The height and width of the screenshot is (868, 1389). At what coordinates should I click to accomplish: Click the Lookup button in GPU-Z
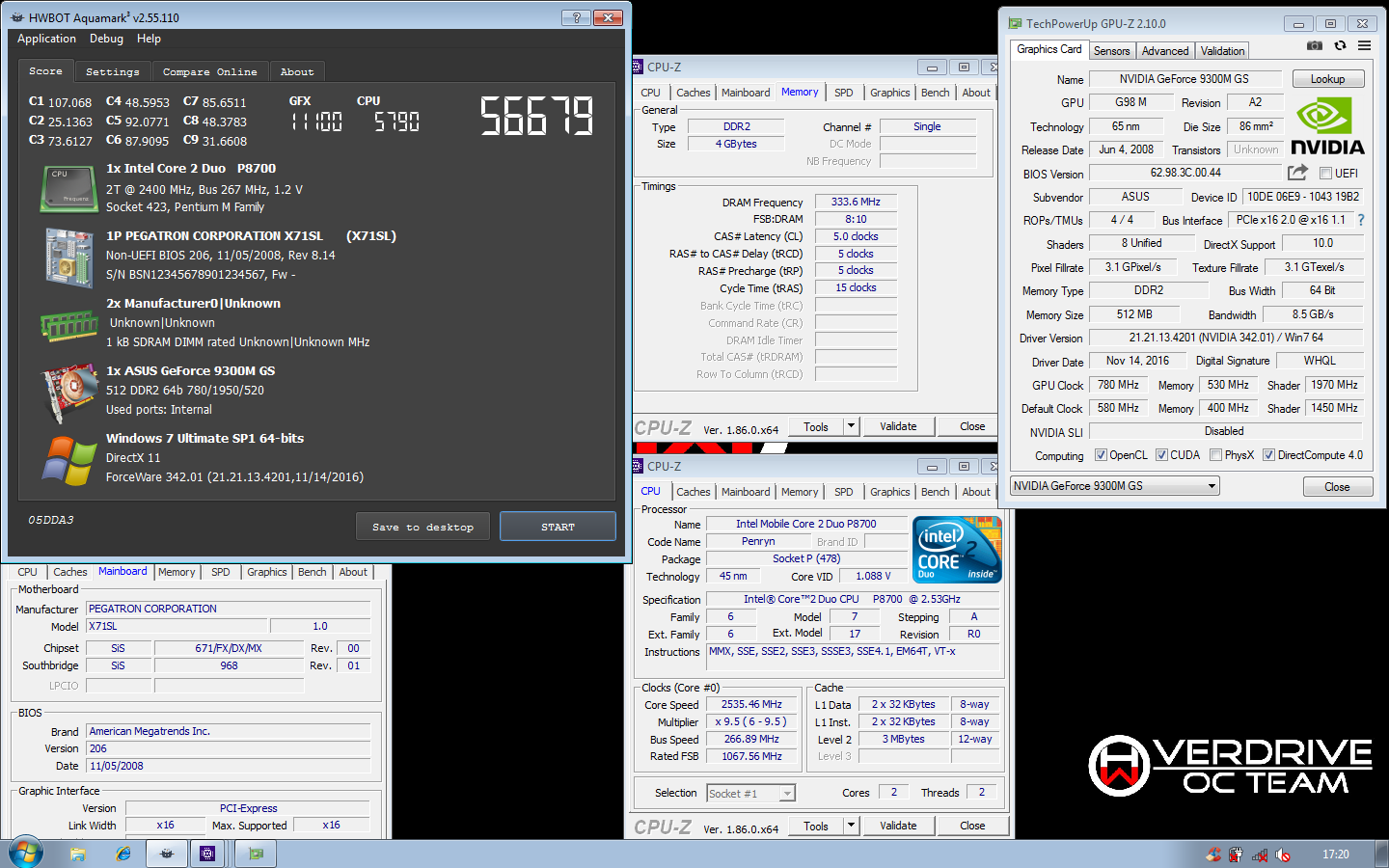coord(1327,79)
